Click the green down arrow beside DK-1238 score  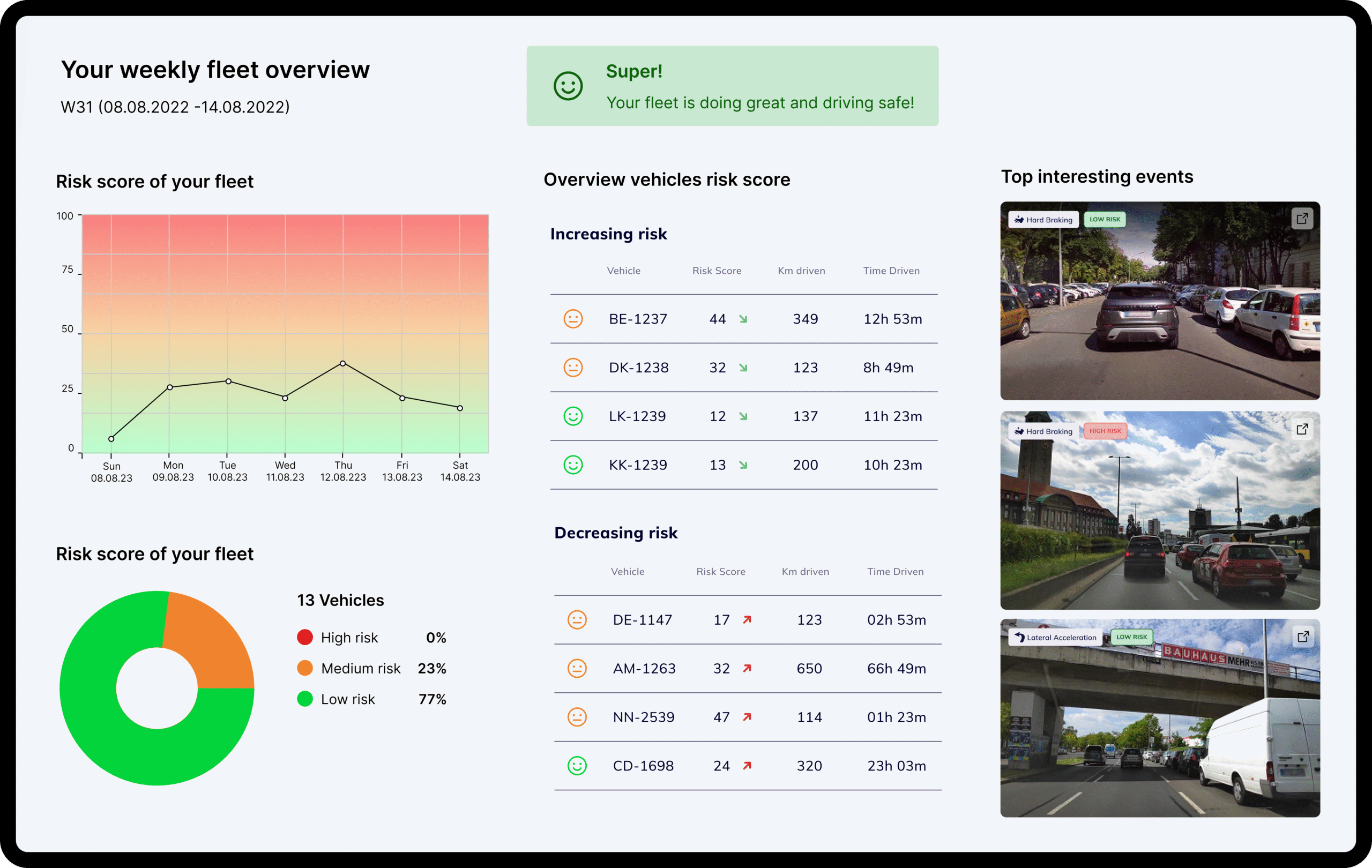point(743,368)
